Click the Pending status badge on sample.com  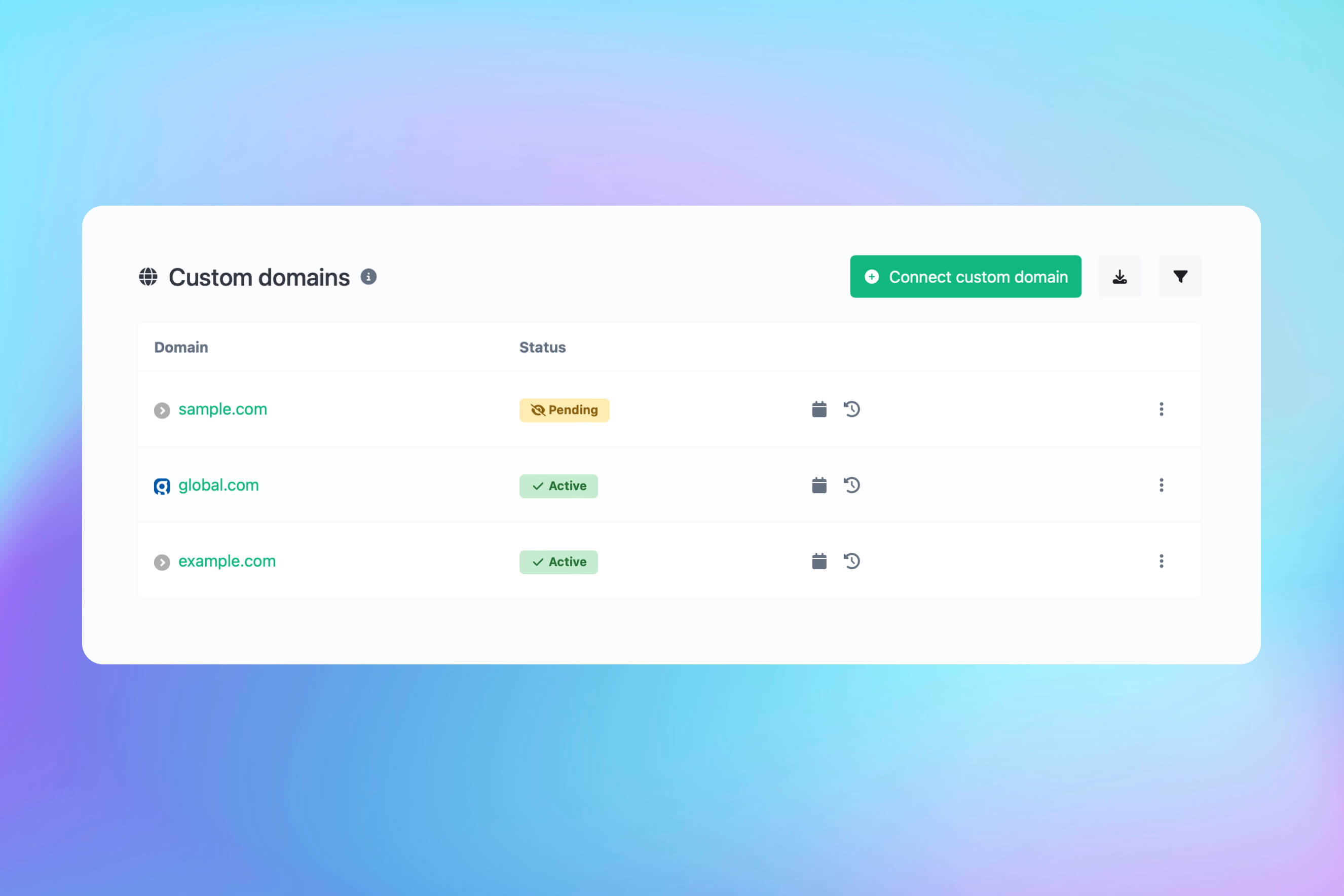564,409
